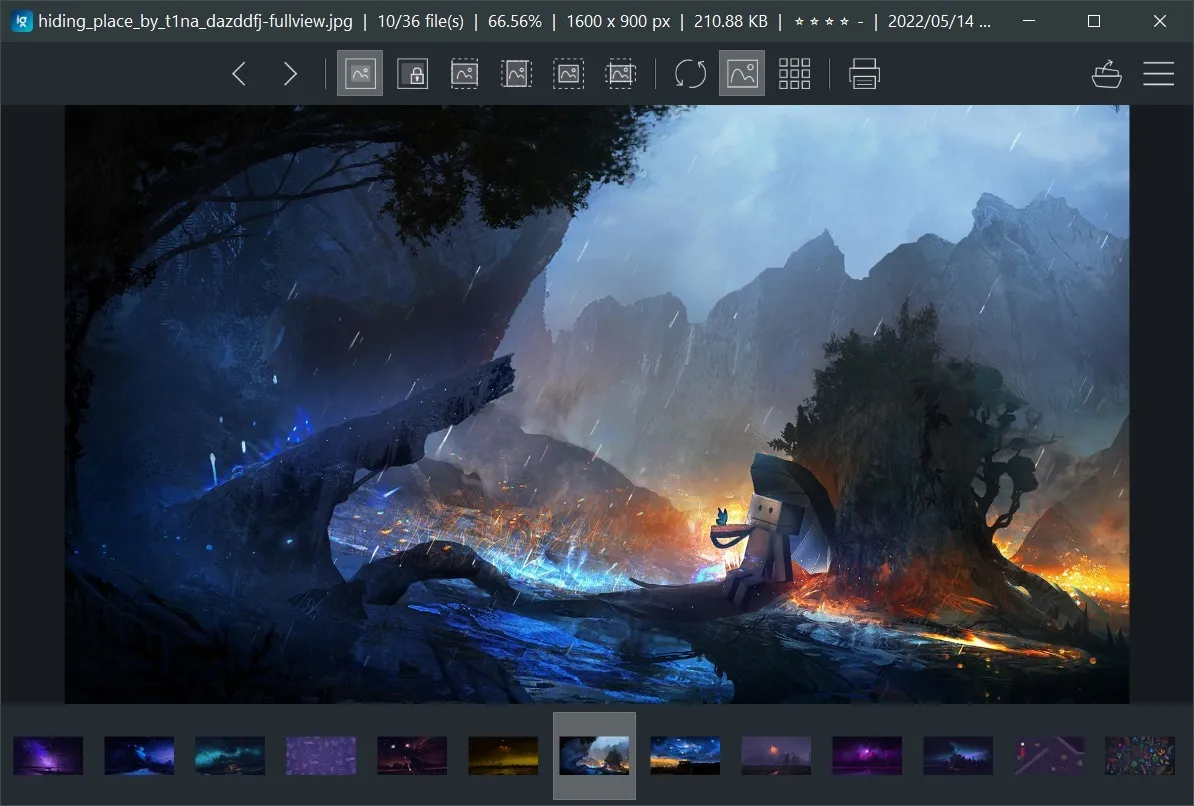
Task: Open the golden yellow dark landscape thumbnail
Action: (503, 755)
